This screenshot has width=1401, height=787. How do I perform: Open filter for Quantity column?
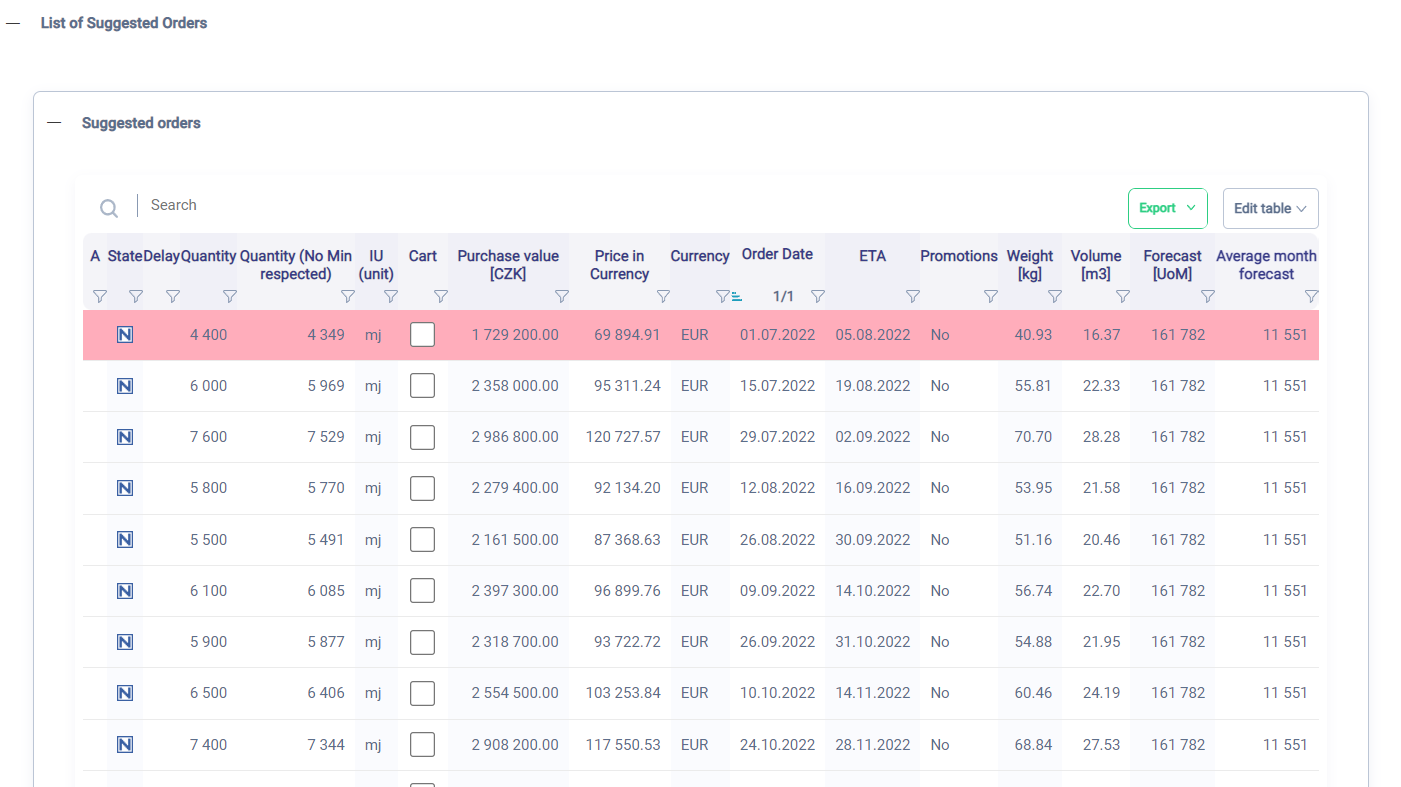229,296
